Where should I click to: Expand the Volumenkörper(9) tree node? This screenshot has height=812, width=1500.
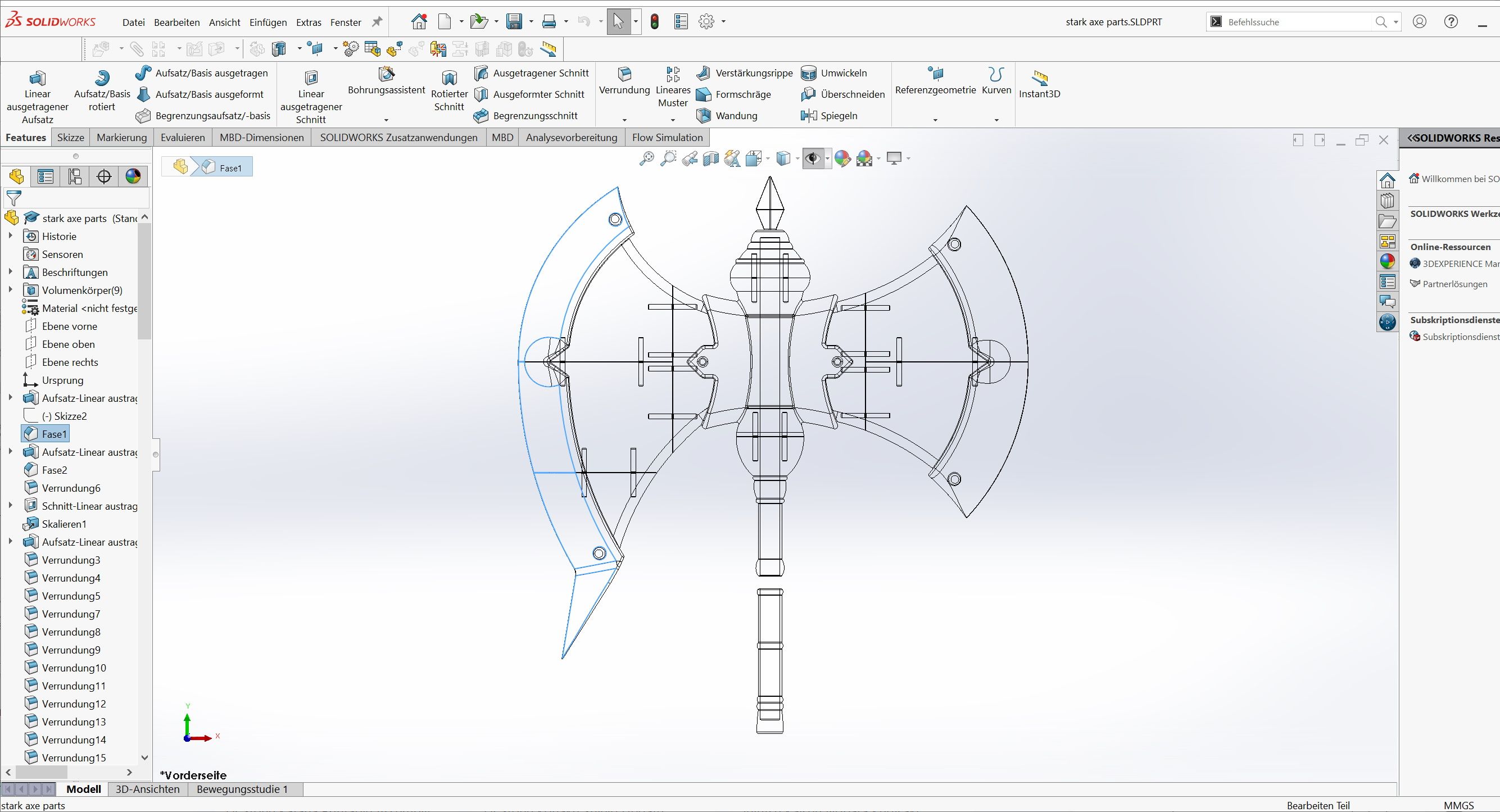point(10,289)
